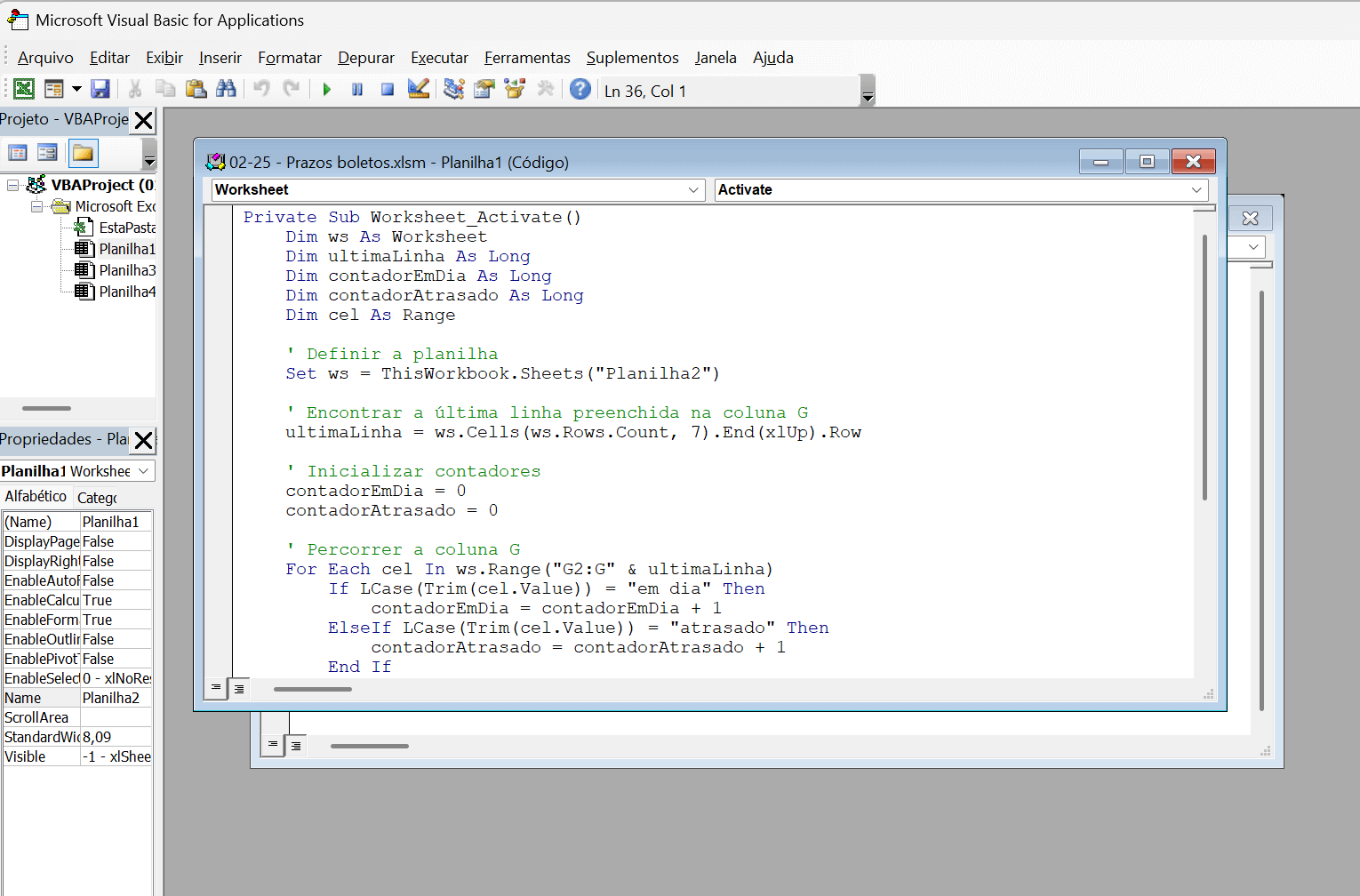Click the Toolbox icon in toolbar

545,89
